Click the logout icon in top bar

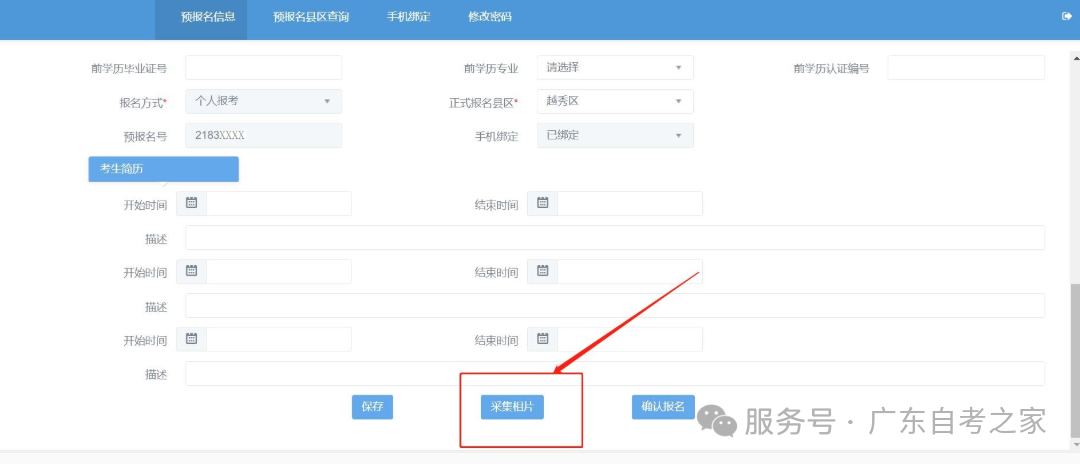point(1067,17)
